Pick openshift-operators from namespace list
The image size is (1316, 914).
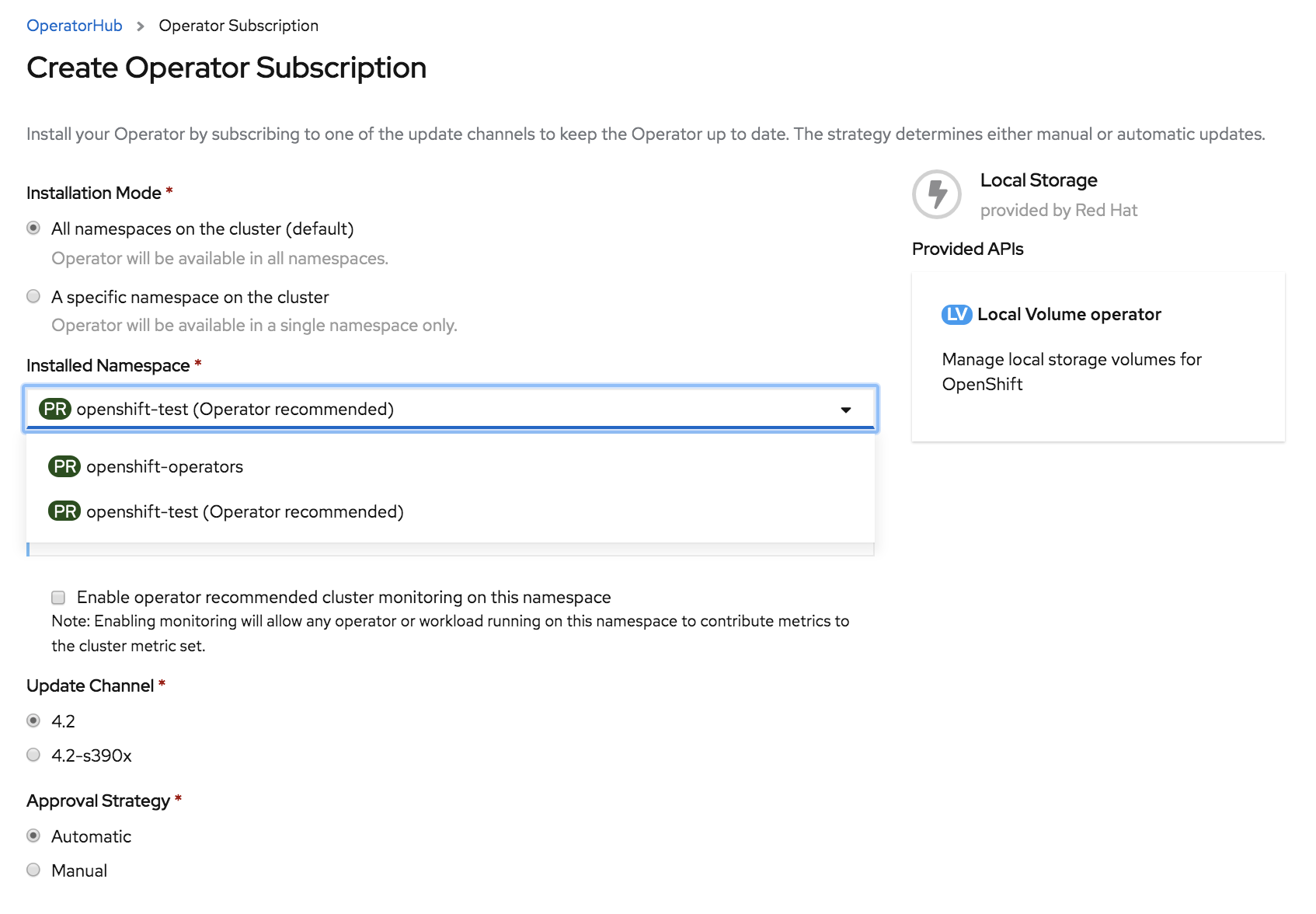click(x=451, y=466)
